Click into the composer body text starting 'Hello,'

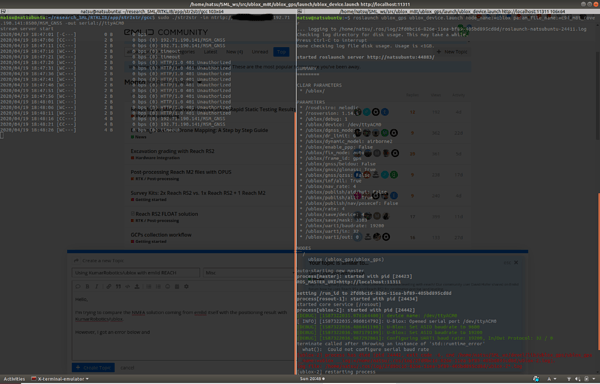(183, 325)
